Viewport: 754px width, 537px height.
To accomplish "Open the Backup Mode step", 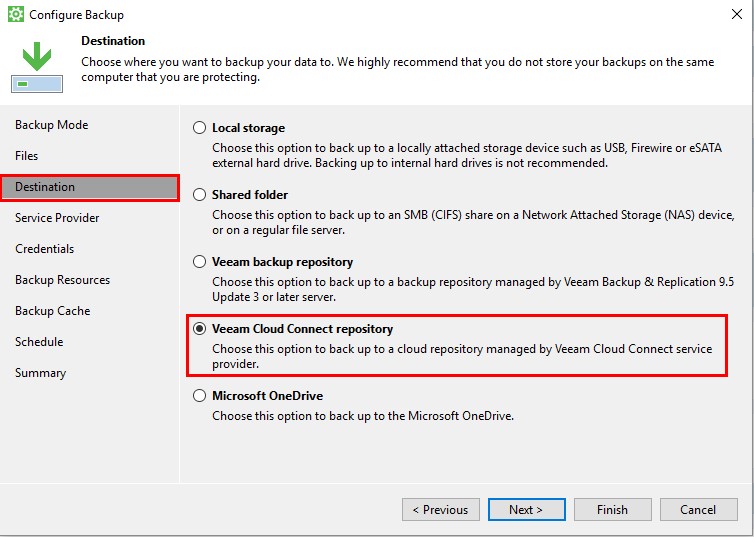I will (x=51, y=125).
